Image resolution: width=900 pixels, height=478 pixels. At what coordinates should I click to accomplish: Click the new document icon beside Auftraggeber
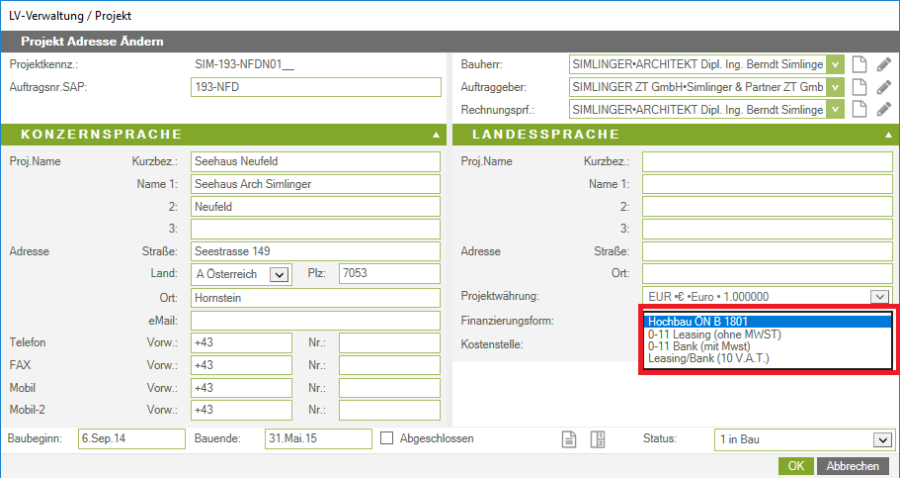859,87
